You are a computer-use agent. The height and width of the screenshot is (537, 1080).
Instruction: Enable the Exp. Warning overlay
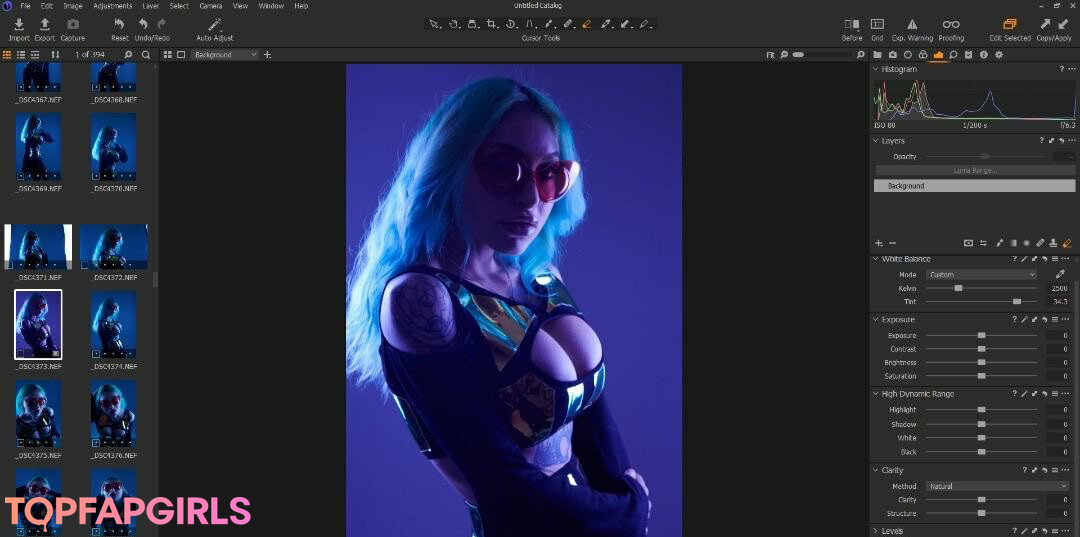pos(912,24)
